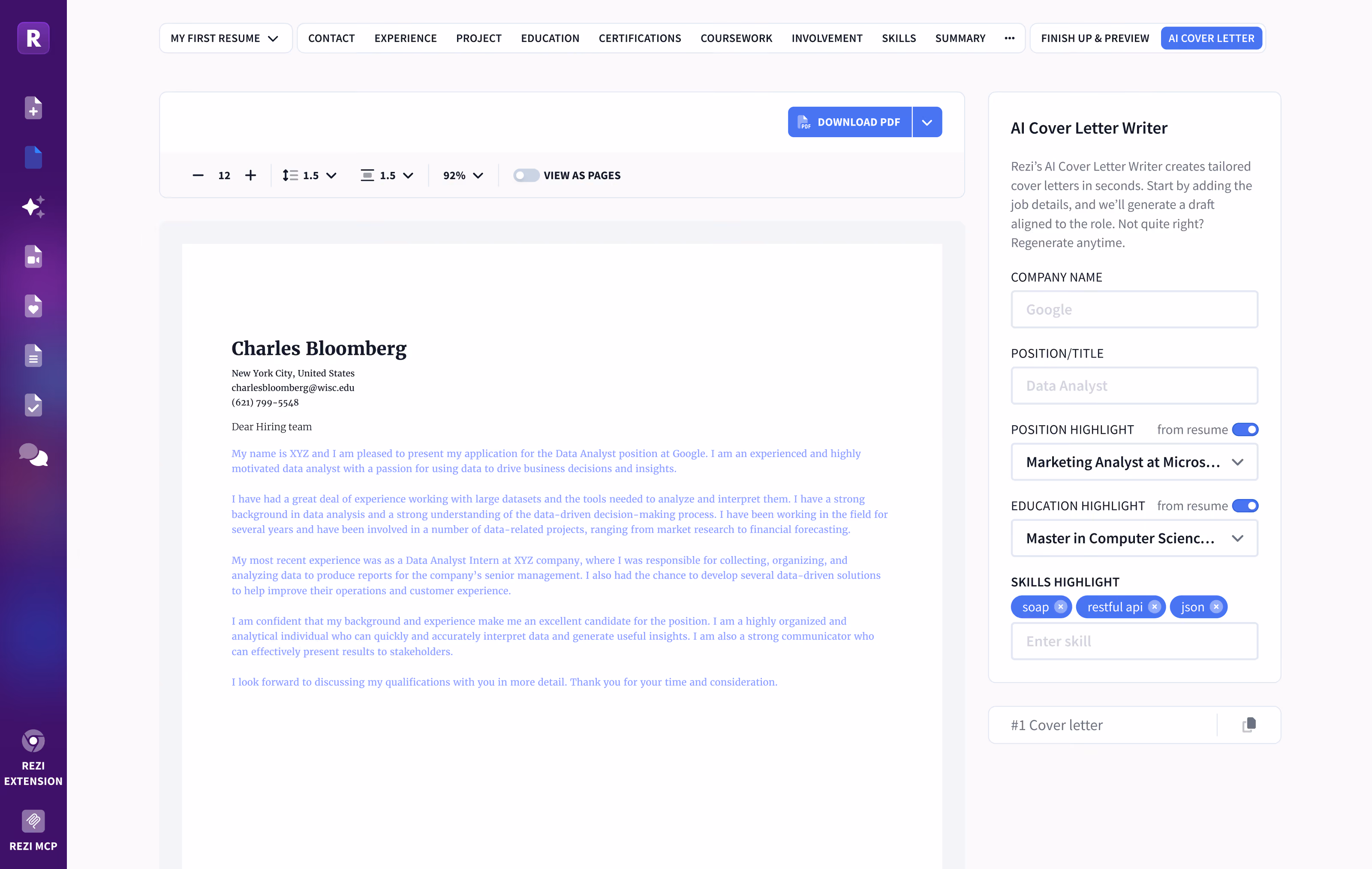This screenshot has height=869, width=1372.
Task: Open the line height 1.5 dropdown
Action: pos(320,175)
